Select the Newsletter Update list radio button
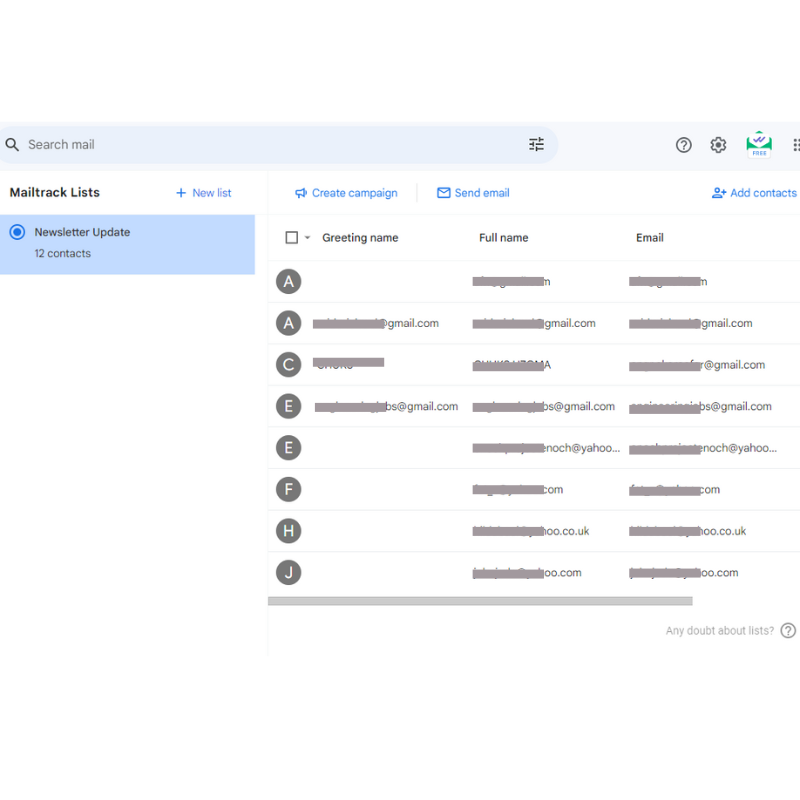 point(17,233)
